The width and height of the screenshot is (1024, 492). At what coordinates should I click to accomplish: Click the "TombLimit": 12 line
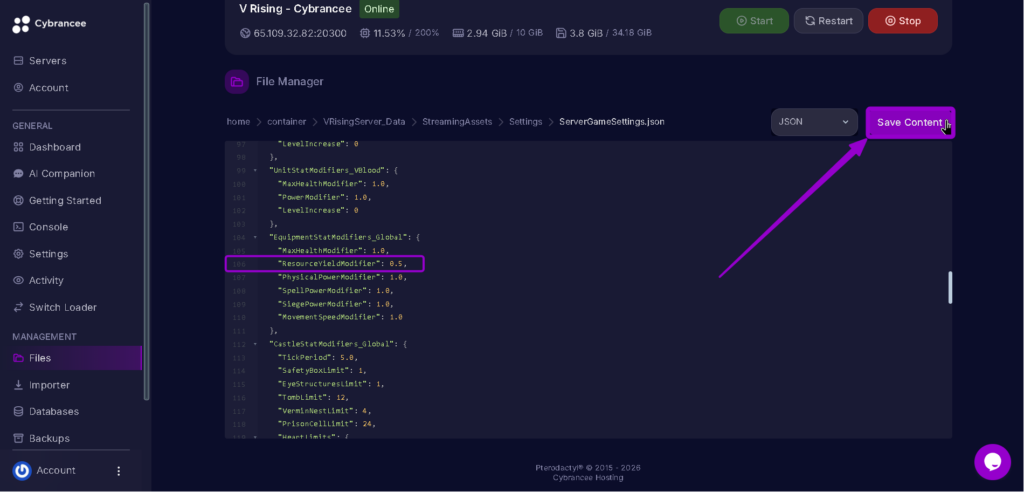click(313, 397)
